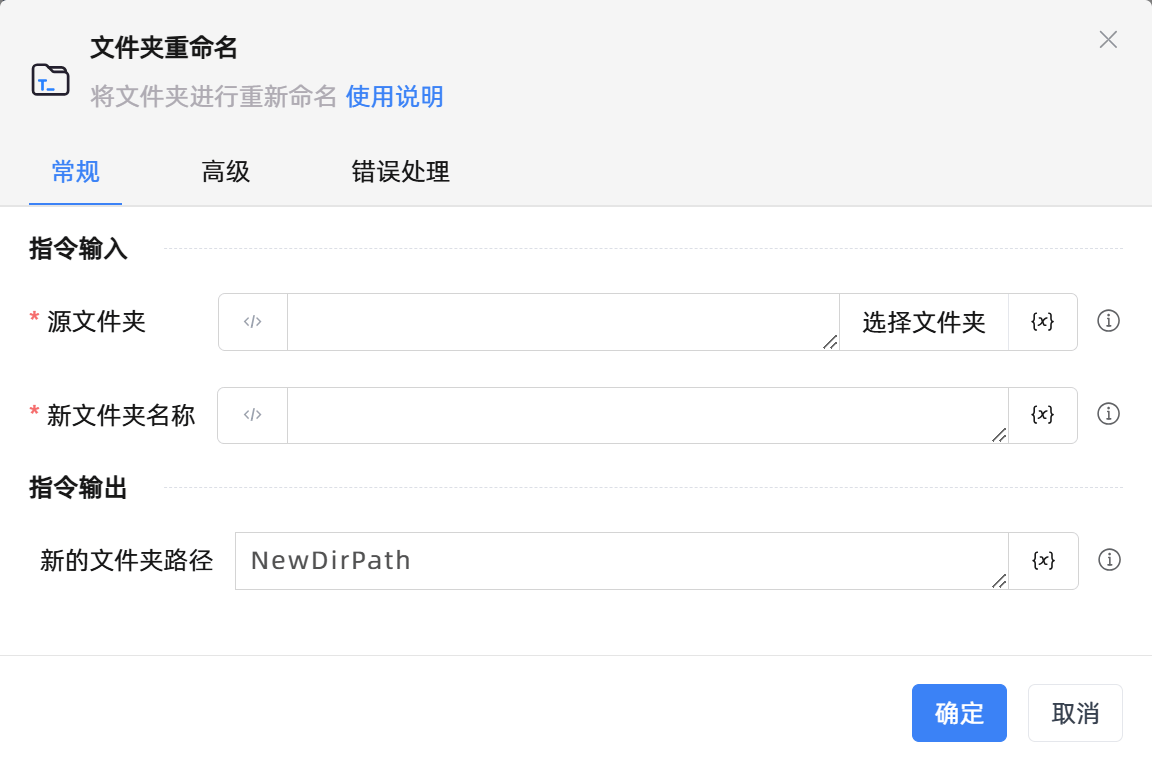
Task: Click the code mode icon for 新文件夹名称 field
Action: click(253, 415)
